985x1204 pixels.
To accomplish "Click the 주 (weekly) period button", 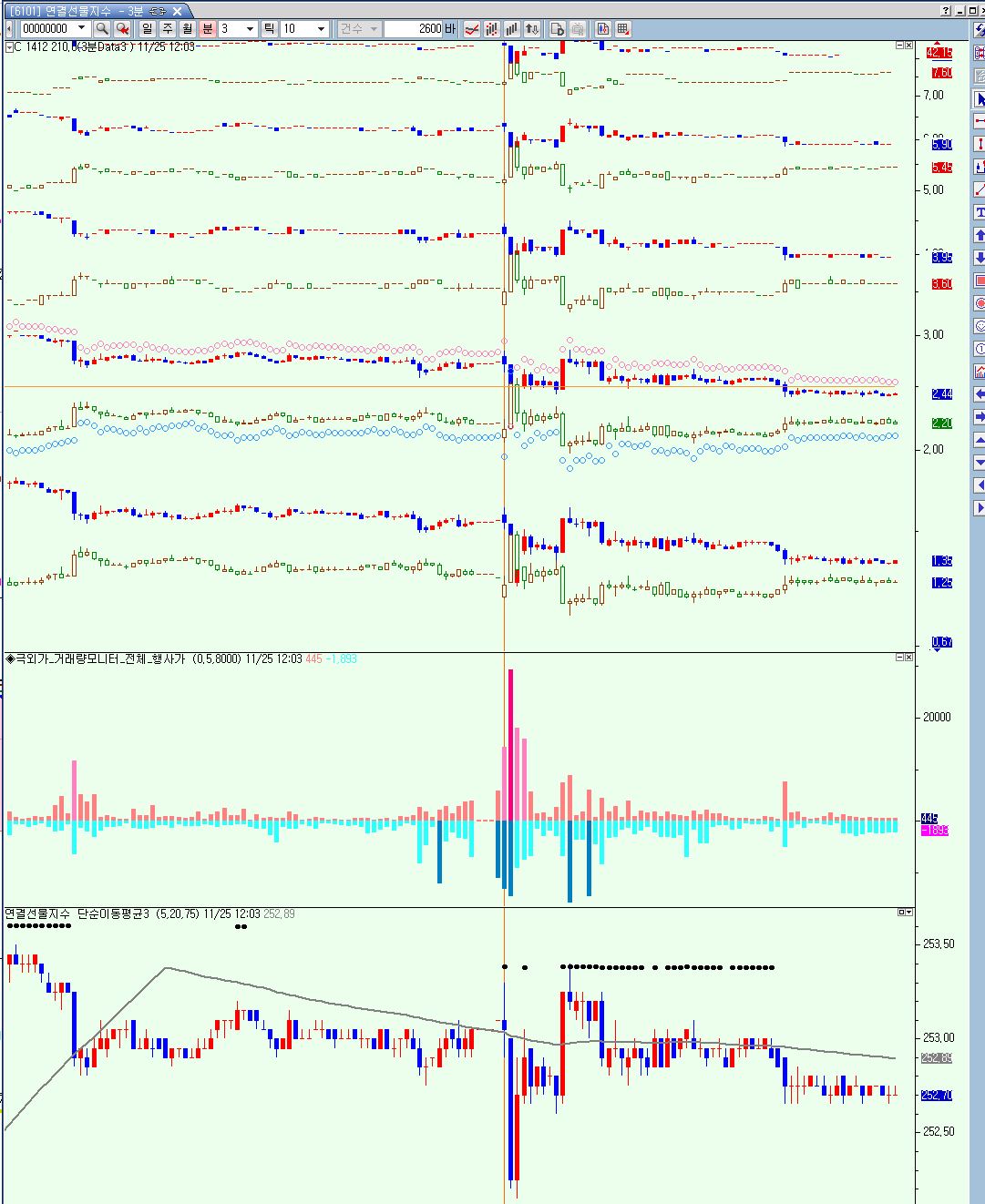I will [167, 29].
